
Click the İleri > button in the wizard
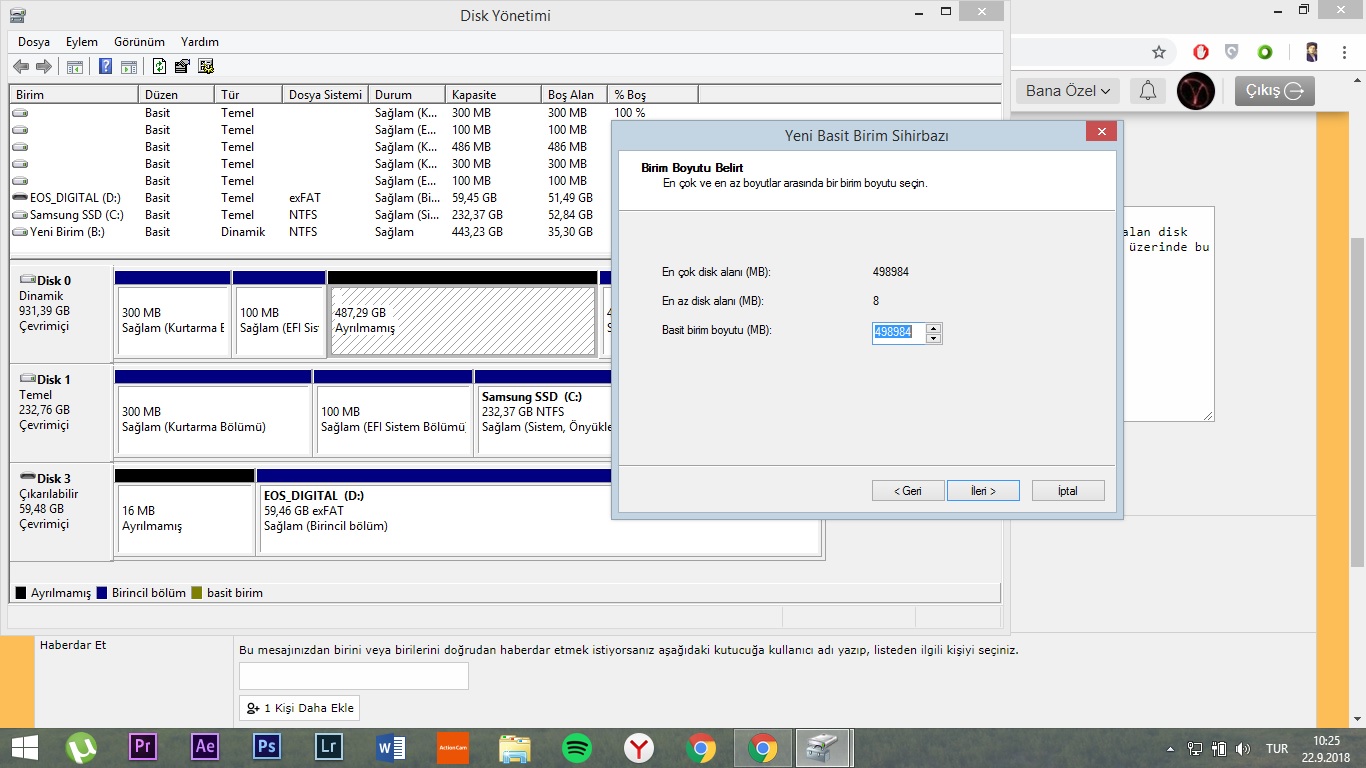[x=983, y=491]
